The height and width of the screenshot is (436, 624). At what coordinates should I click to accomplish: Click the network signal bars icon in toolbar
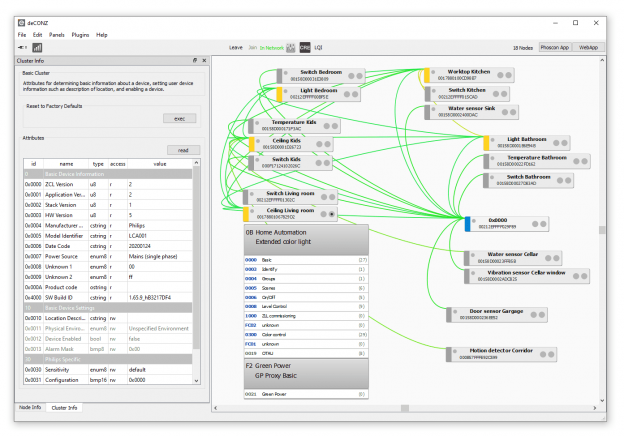(x=37, y=47)
